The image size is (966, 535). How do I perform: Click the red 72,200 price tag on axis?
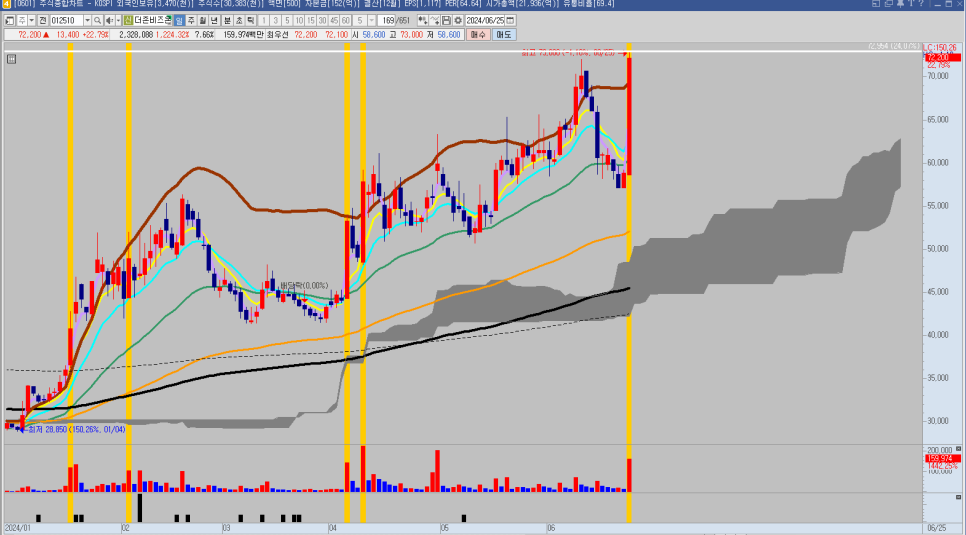tap(943, 58)
